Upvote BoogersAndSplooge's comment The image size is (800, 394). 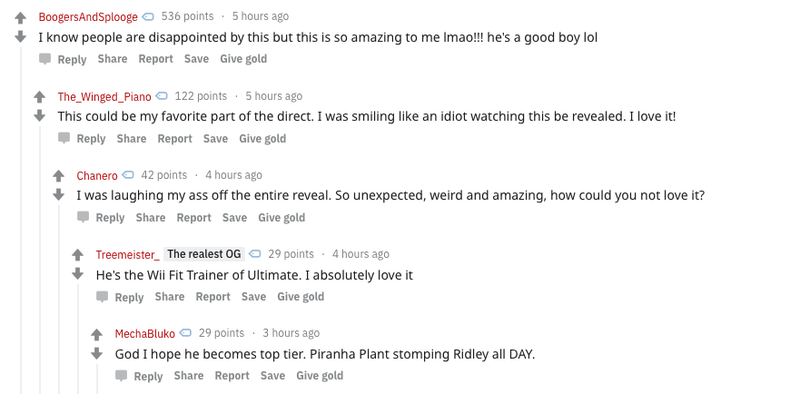click(x=20, y=18)
